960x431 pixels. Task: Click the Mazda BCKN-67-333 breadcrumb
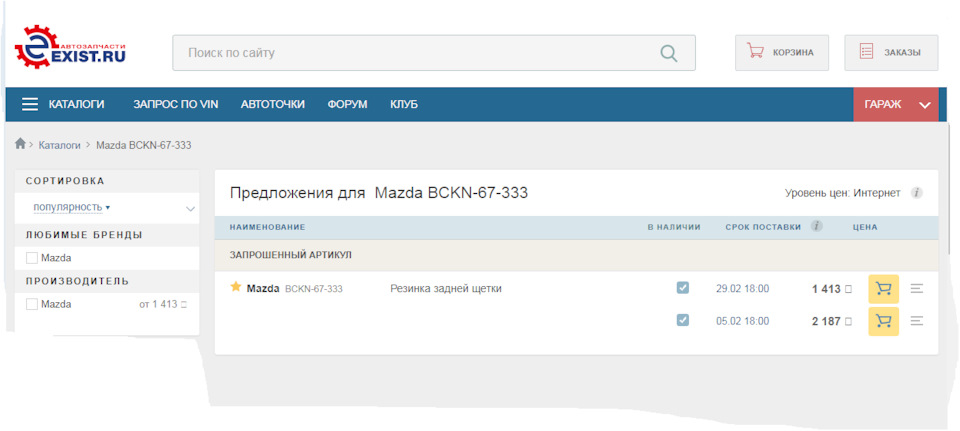[x=144, y=145]
